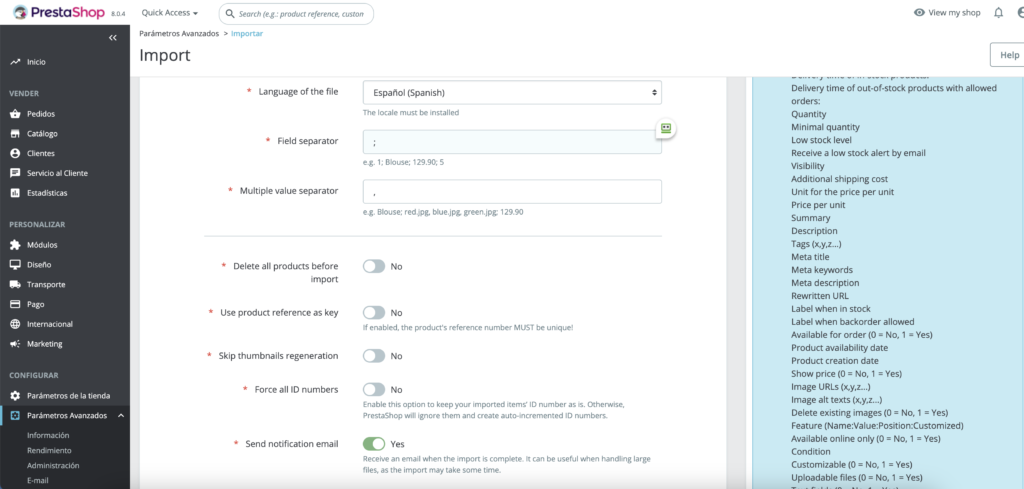Image resolution: width=1024 pixels, height=489 pixels.
Task: Disable Send notification email switch
Action: tap(374, 443)
